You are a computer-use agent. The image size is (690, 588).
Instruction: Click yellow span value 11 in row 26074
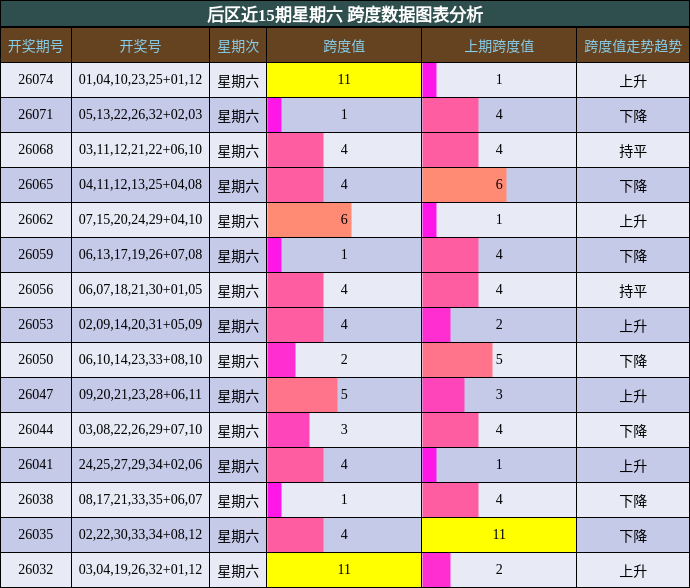coord(344,80)
